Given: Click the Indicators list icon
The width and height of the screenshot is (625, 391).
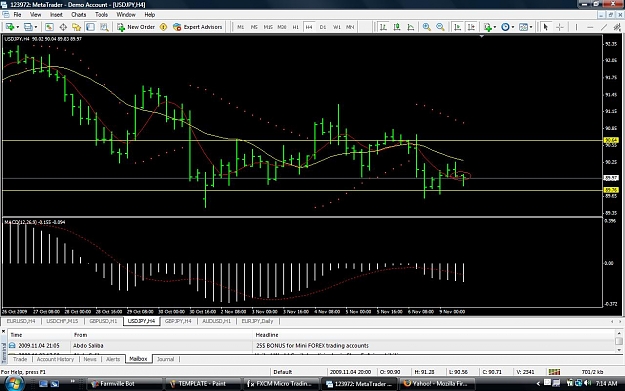Looking at the screenshot, I should pos(487,27).
